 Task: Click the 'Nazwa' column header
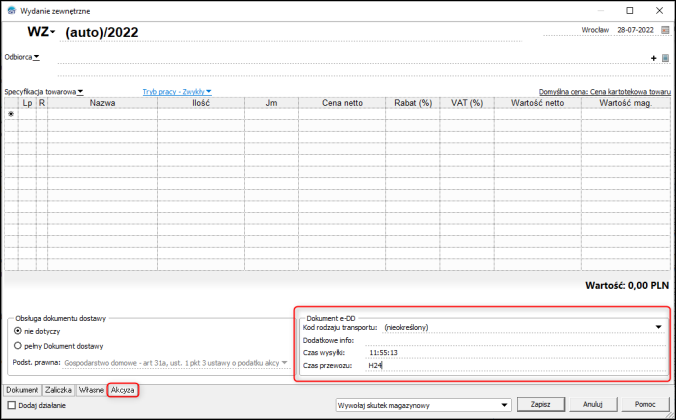pos(102,103)
